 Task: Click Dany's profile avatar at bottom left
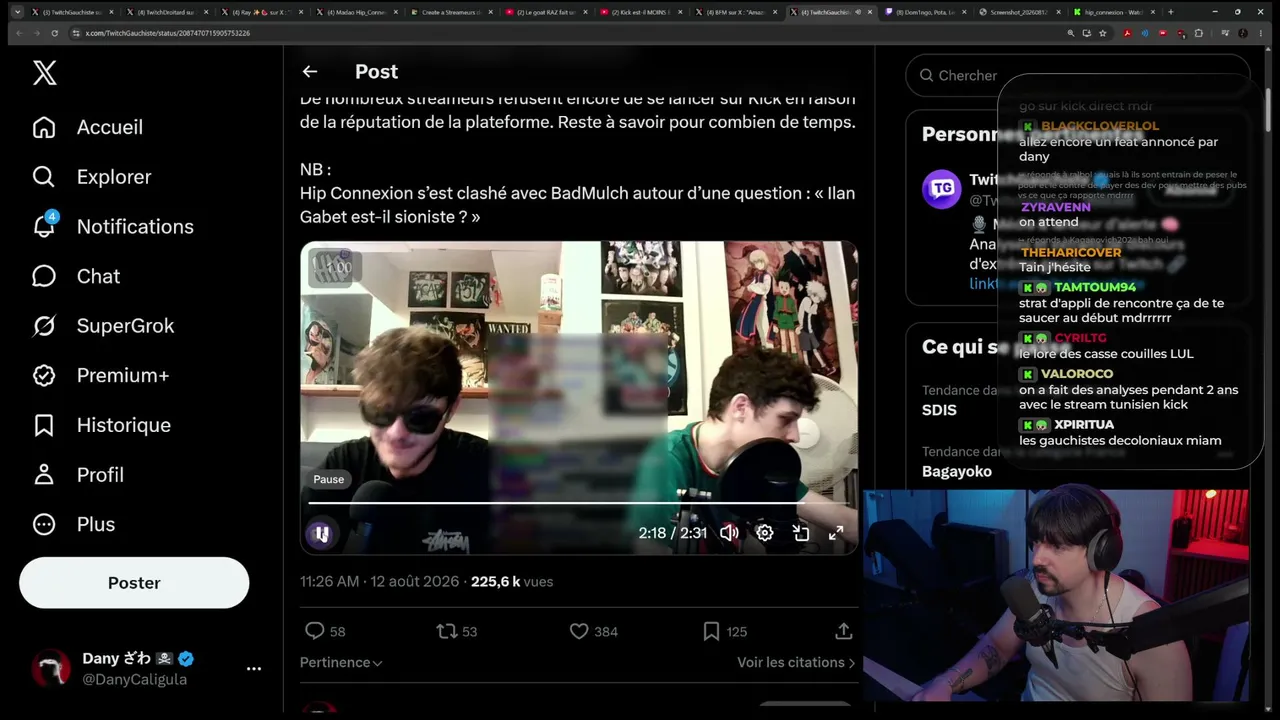(51, 668)
